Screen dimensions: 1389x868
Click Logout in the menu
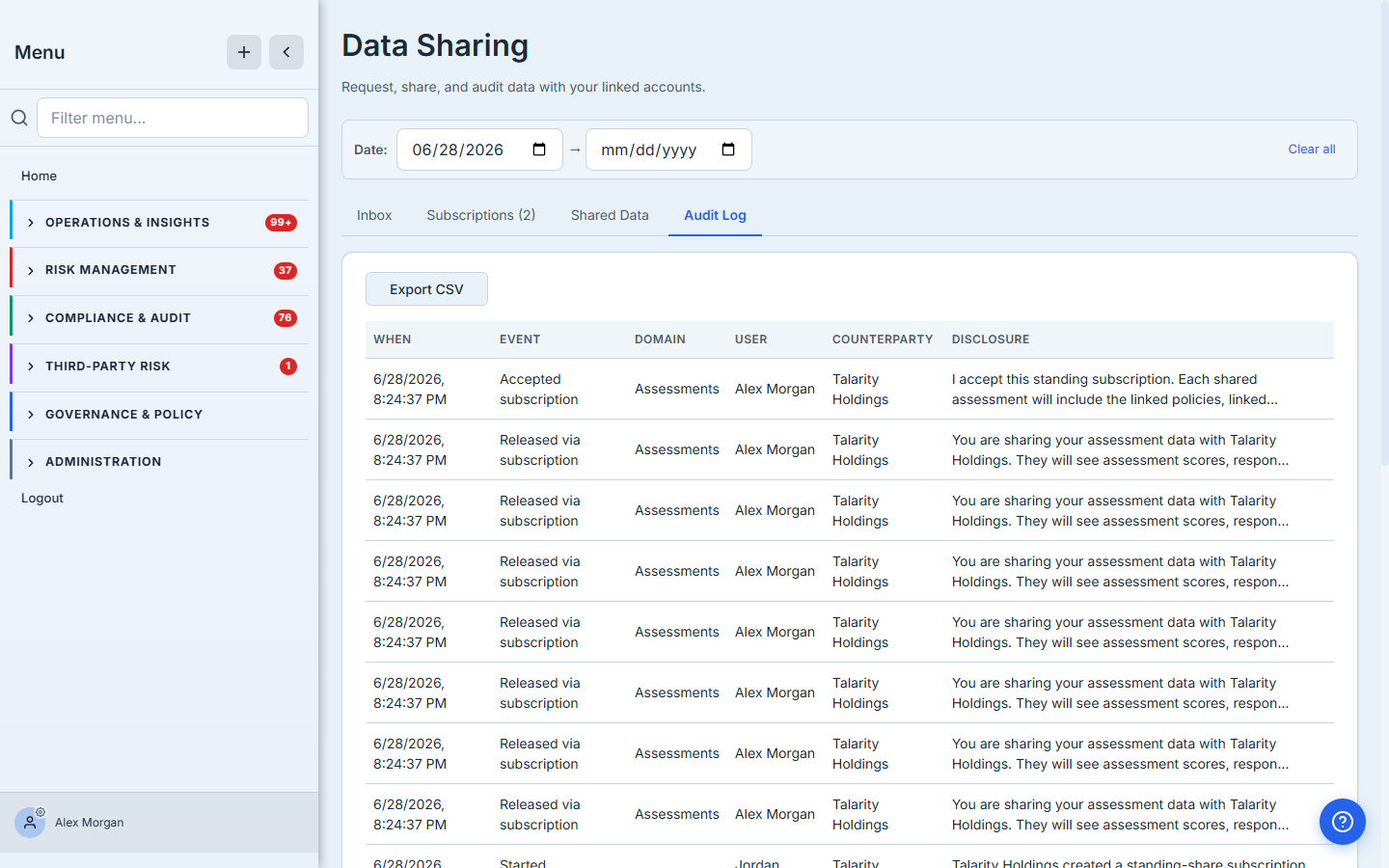coord(42,498)
